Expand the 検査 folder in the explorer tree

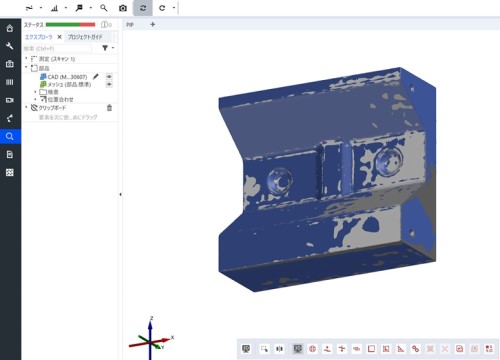(x=35, y=92)
